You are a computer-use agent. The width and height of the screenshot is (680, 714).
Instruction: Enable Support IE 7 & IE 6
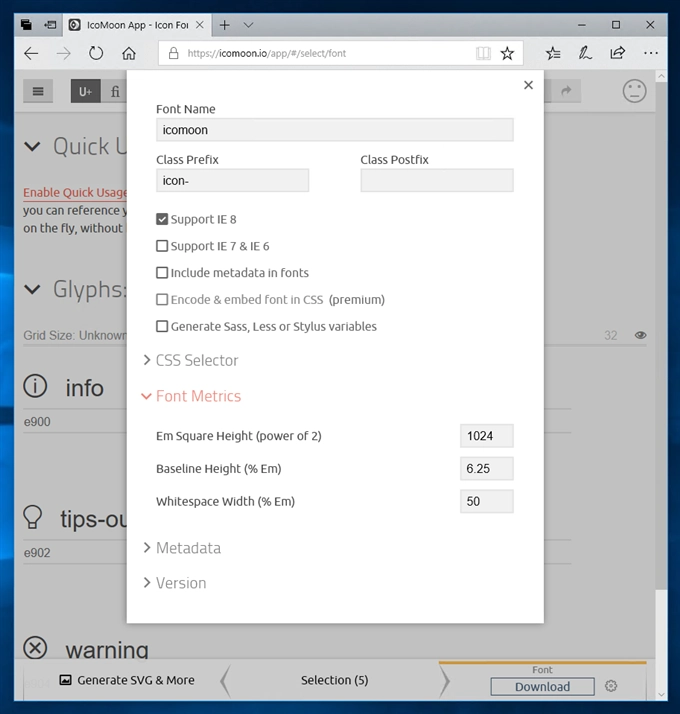tap(162, 246)
